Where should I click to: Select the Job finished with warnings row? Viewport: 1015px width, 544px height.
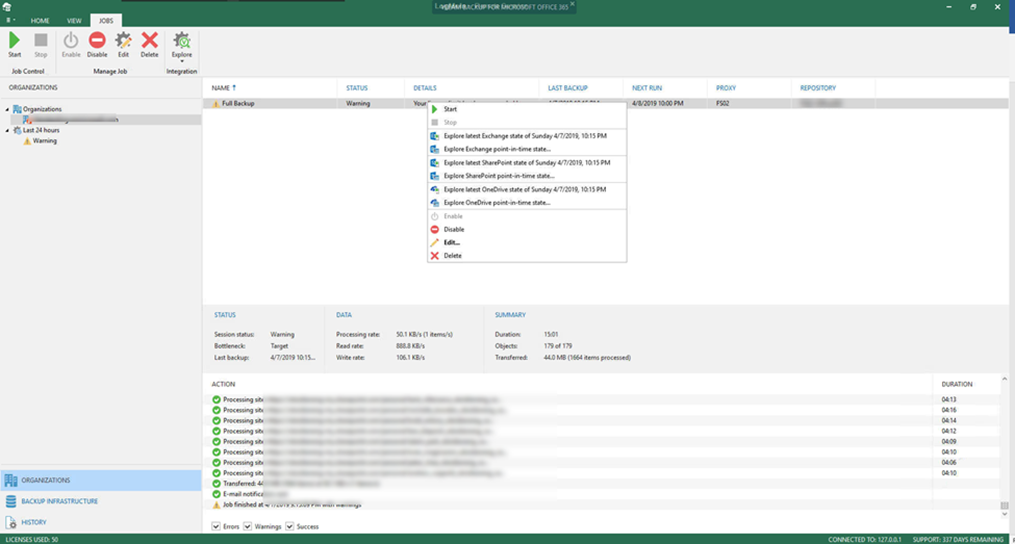[601, 504]
